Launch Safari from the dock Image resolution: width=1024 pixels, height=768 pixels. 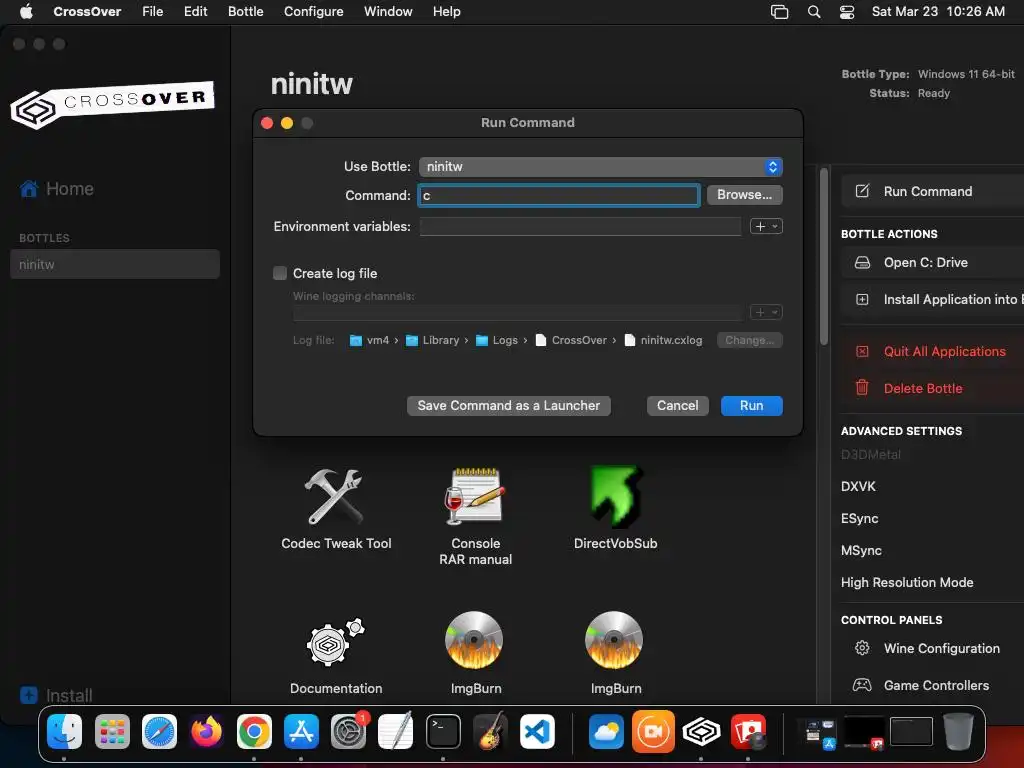[159, 731]
